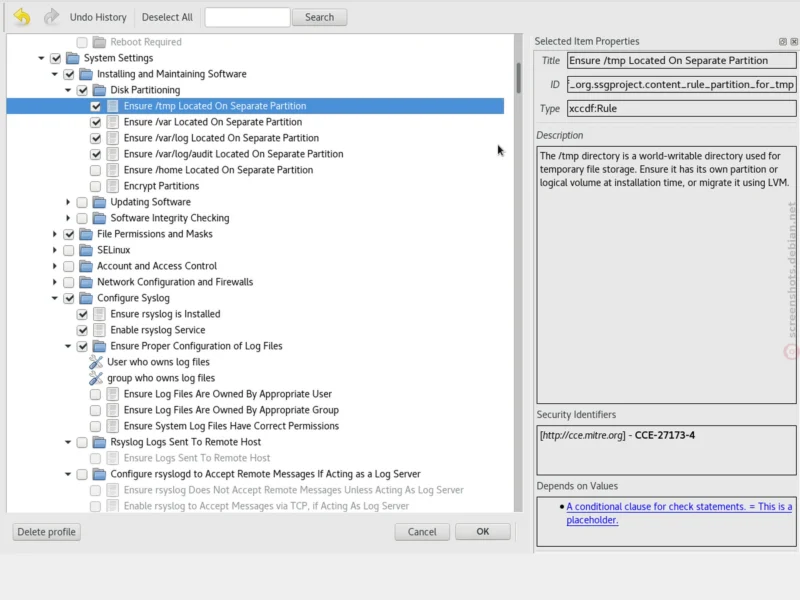Screen dimensions: 800x600
Task: Click the Installing and Maintaining Software folder icon
Action: [x=86, y=74]
